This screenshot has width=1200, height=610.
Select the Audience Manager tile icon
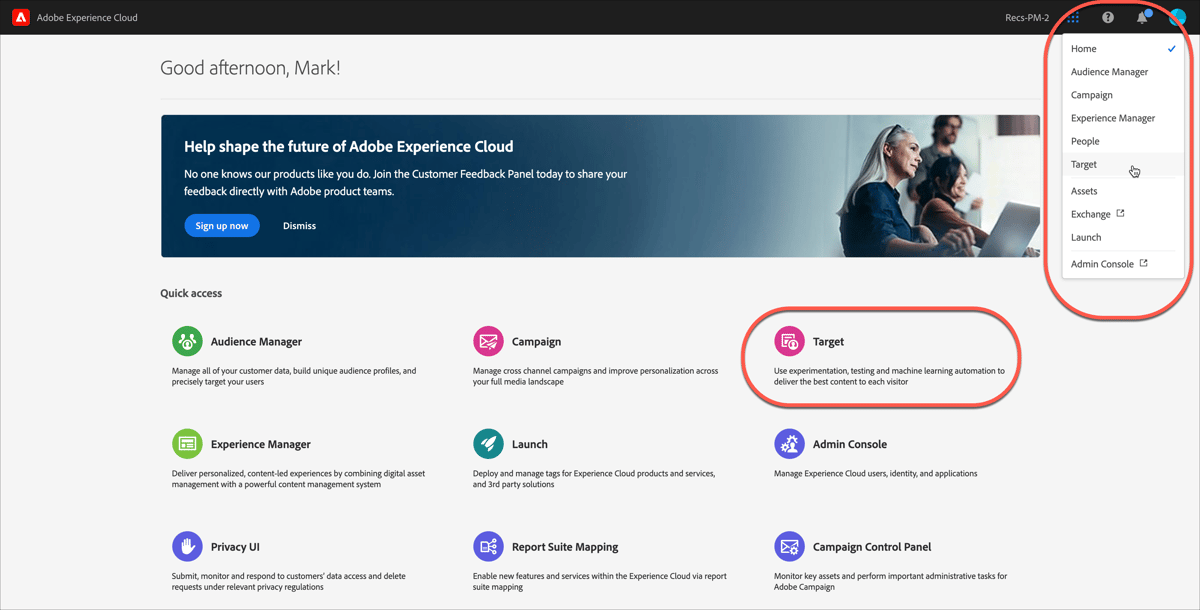click(187, 341)
